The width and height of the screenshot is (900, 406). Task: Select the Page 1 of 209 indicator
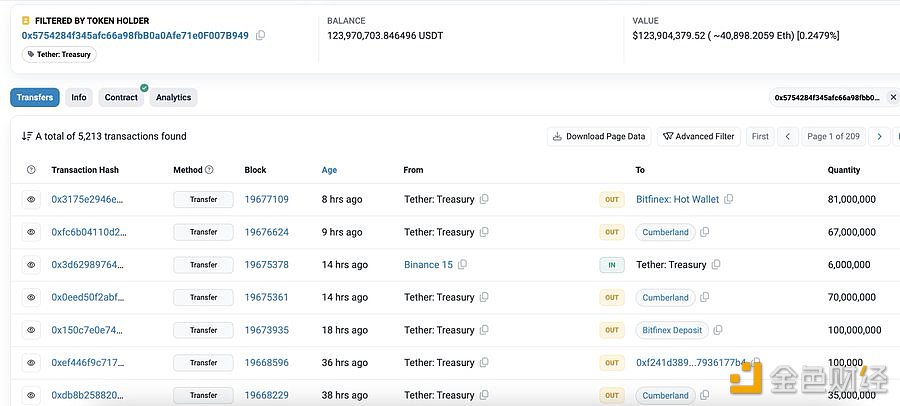(833, 137)
